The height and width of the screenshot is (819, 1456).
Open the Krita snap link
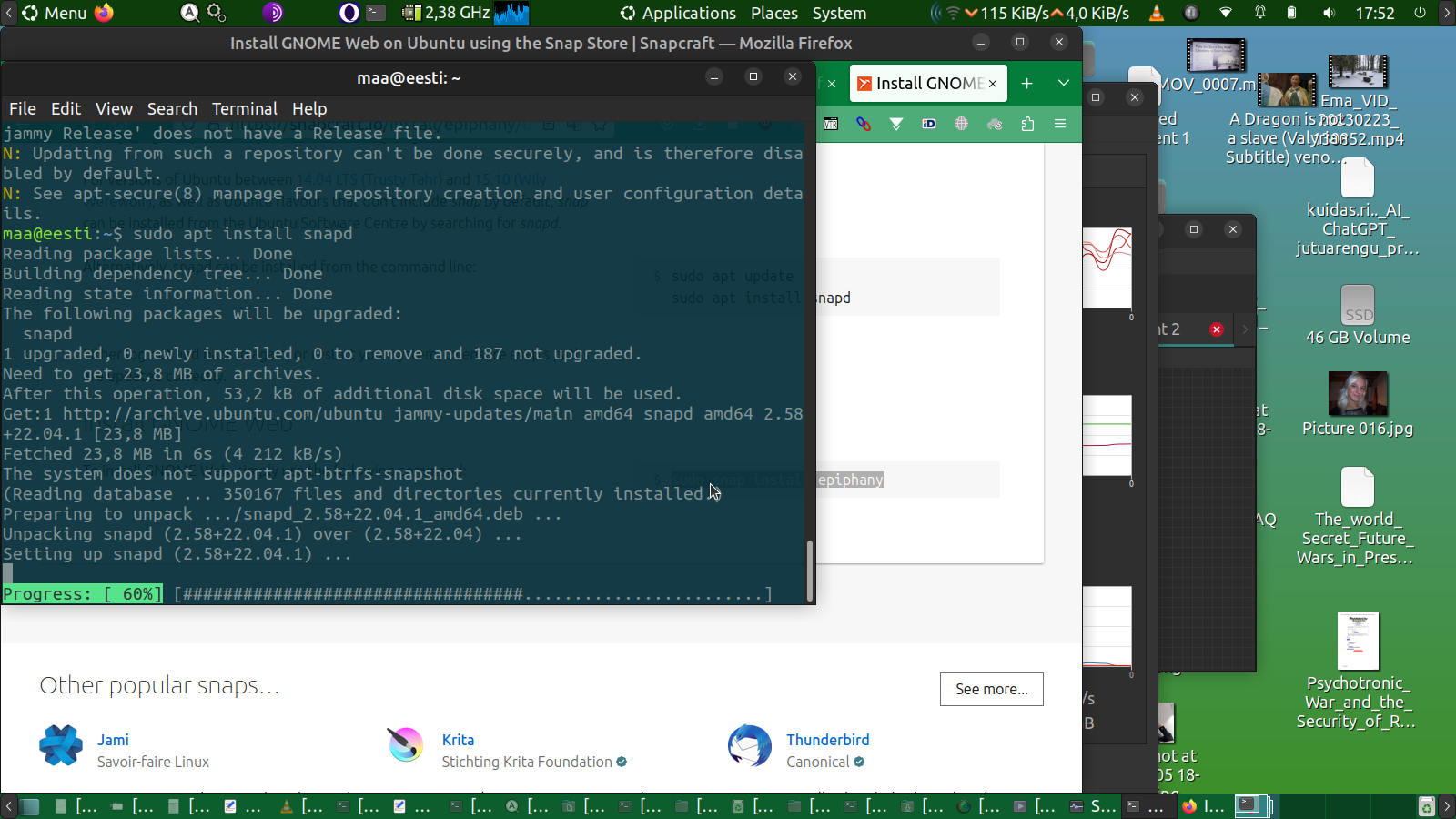coord(458,740)
